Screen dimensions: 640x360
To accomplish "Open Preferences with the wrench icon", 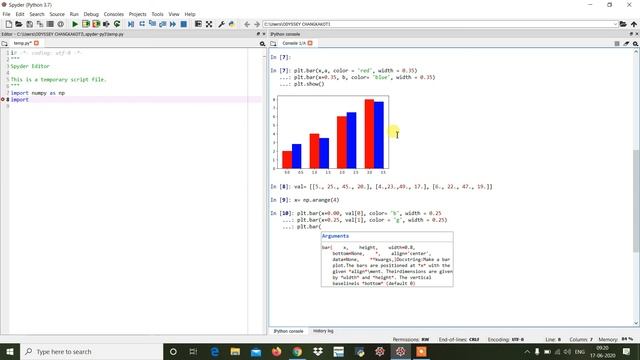I will 221,24.
